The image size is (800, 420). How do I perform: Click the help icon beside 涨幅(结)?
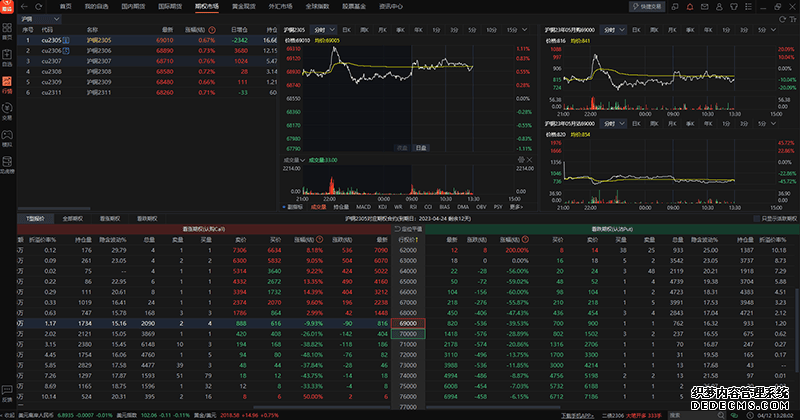click(x=214, y=30)
